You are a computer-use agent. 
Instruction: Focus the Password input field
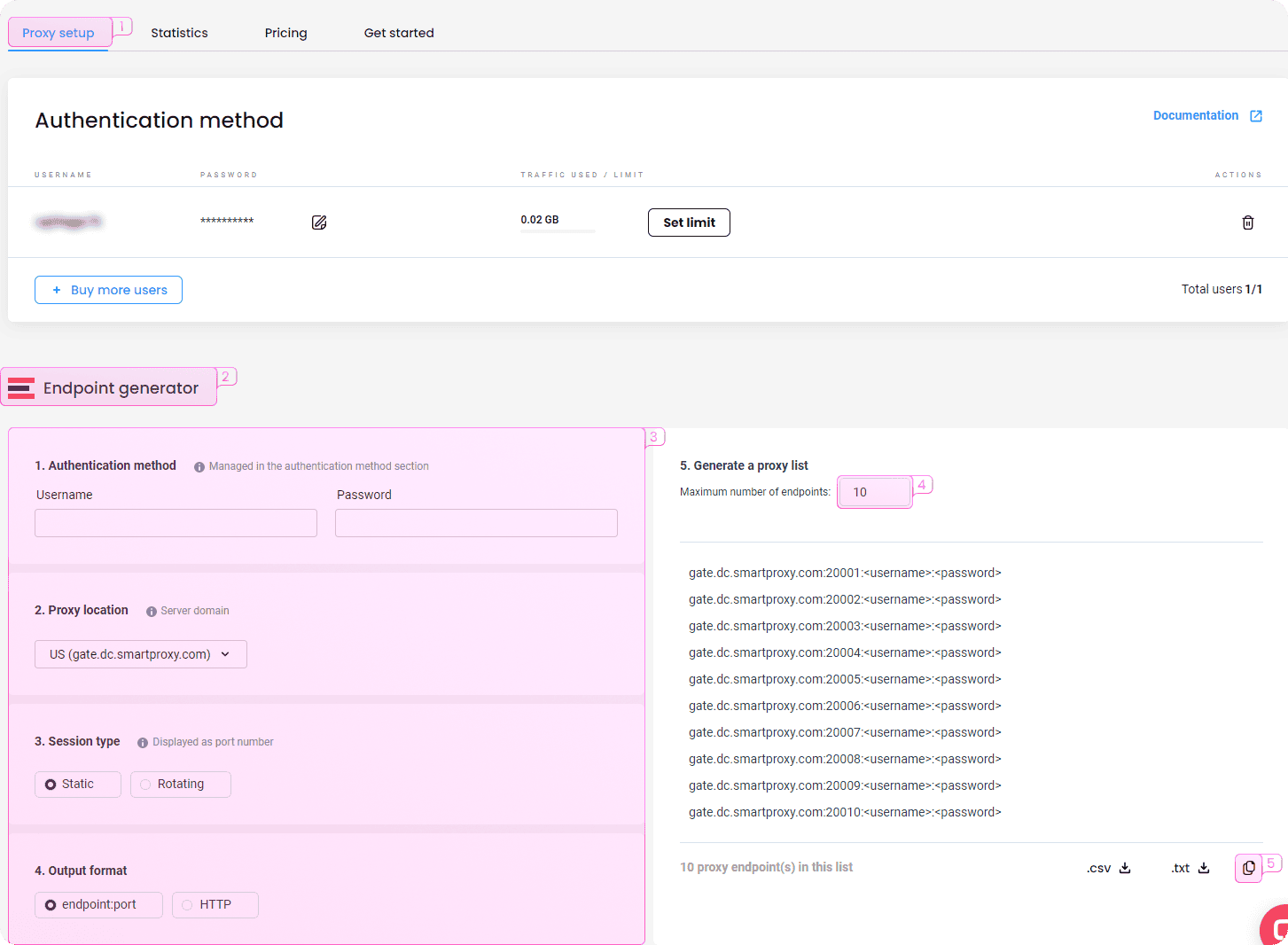[x=476, y=523]
